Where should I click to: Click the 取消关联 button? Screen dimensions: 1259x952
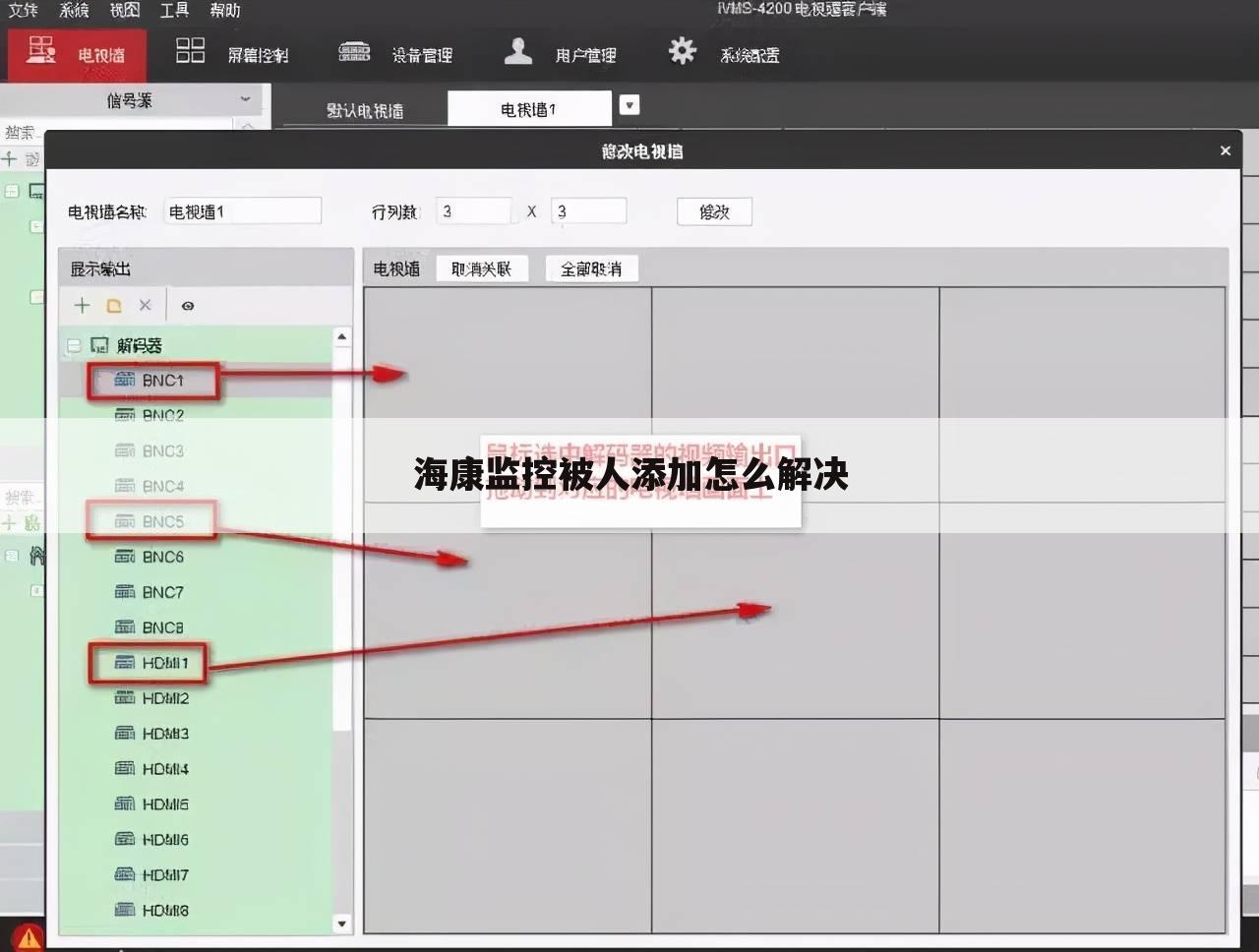click(x=481, y=268)
